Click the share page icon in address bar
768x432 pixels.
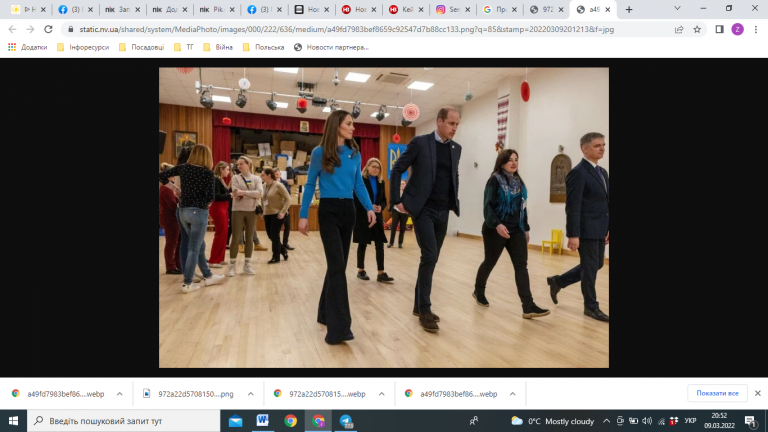click(x=679, y=29)
